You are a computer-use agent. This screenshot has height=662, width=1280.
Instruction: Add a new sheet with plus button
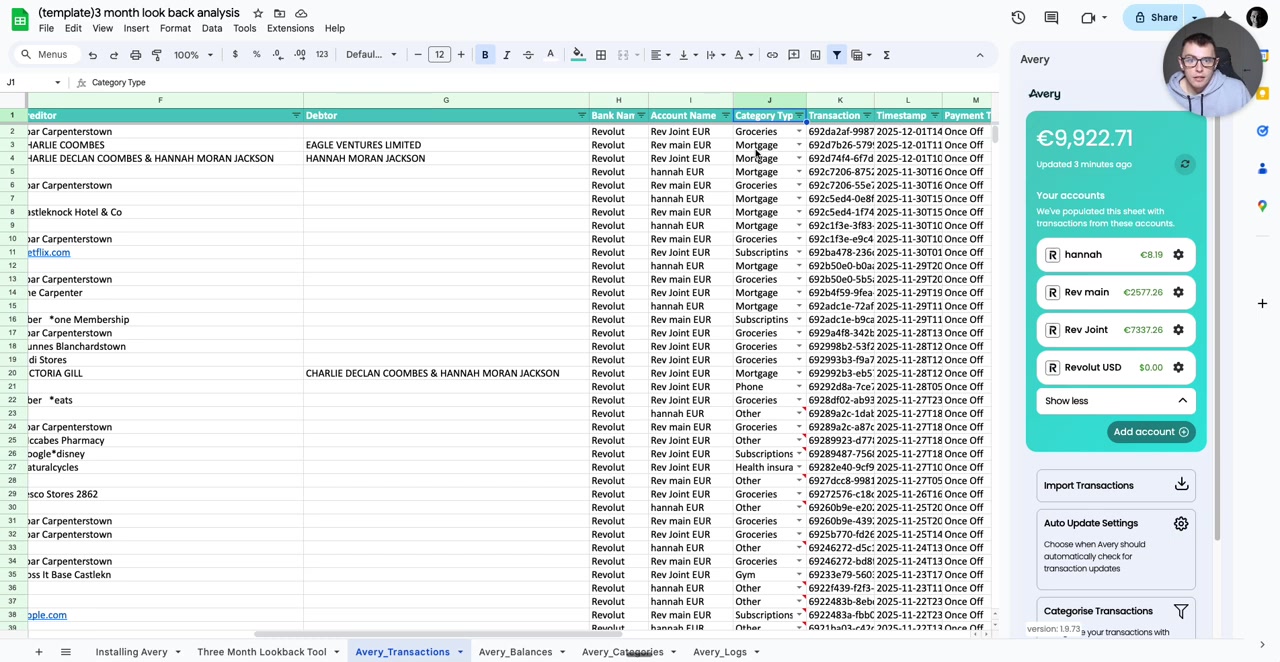pos(38,651)
